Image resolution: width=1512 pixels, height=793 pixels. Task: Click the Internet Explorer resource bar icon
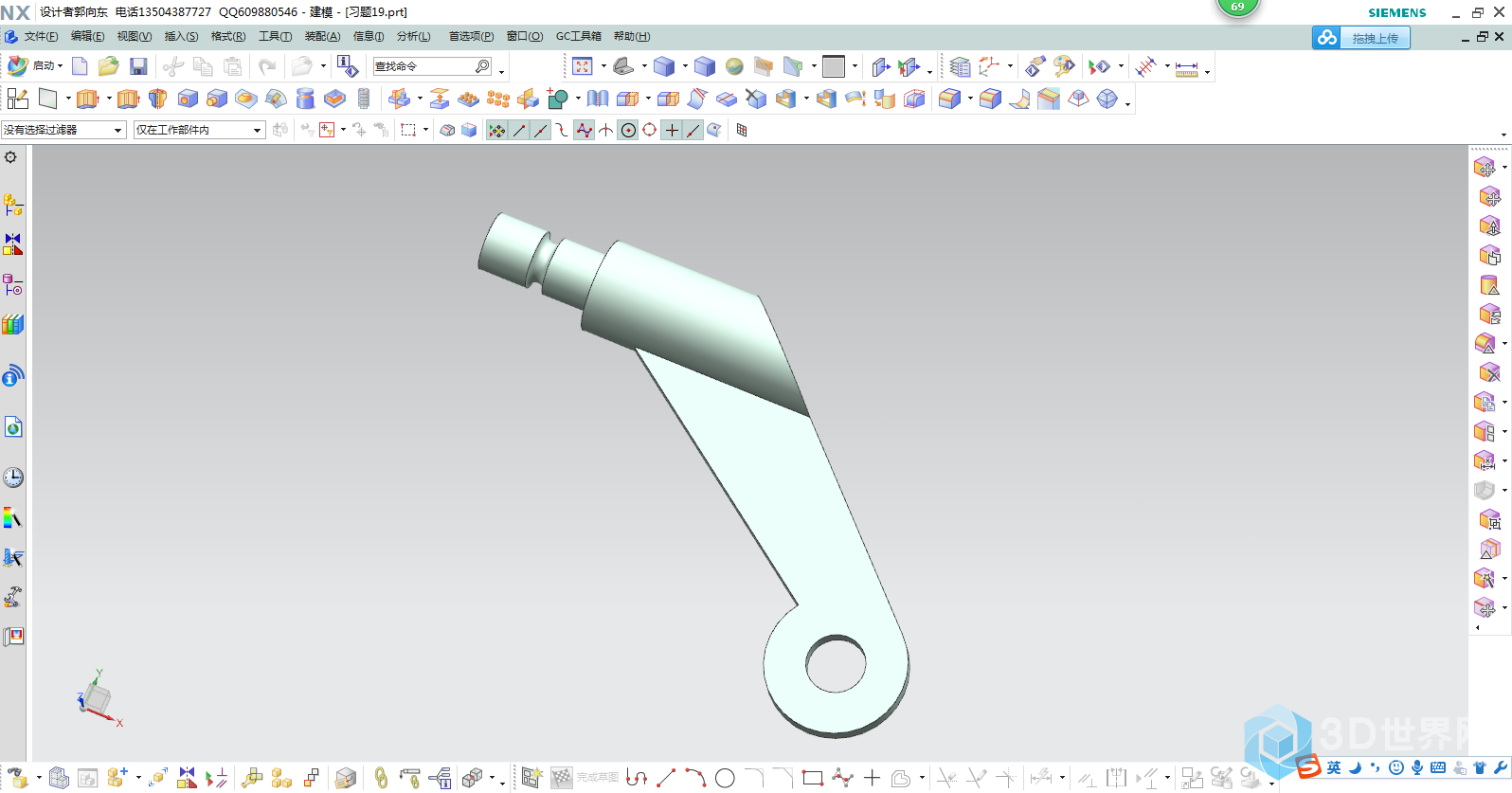[x=13, y=427]
